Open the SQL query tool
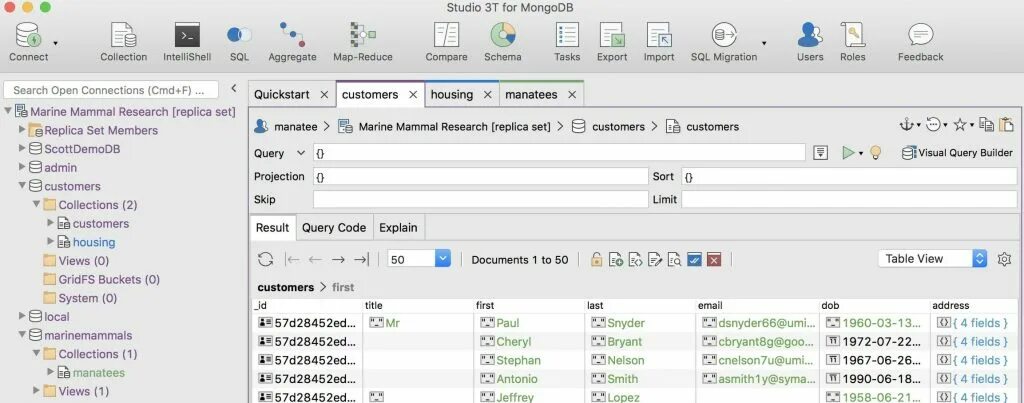 pos(239,35)
